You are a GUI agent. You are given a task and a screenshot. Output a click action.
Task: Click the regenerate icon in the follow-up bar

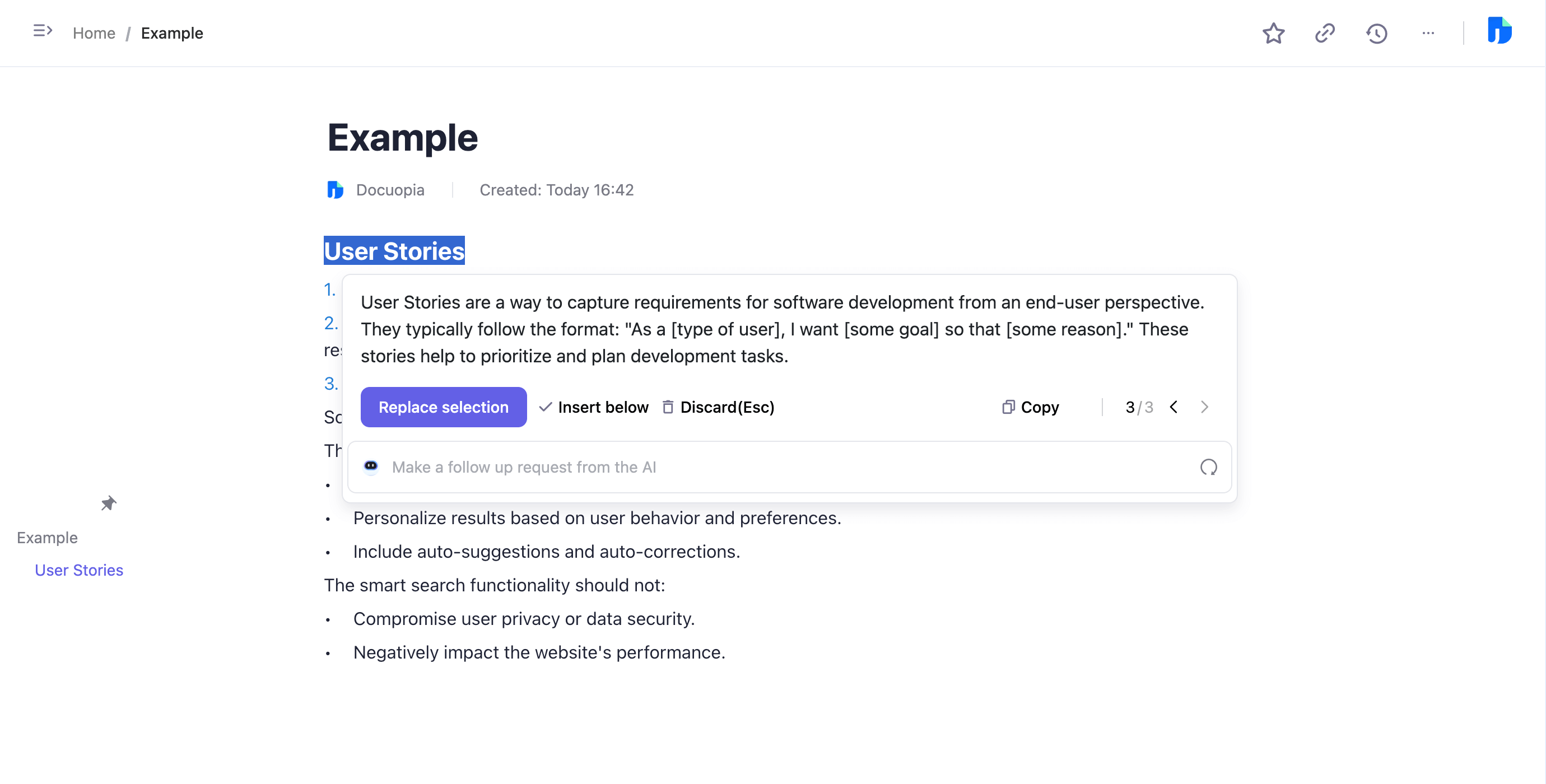1209,466
